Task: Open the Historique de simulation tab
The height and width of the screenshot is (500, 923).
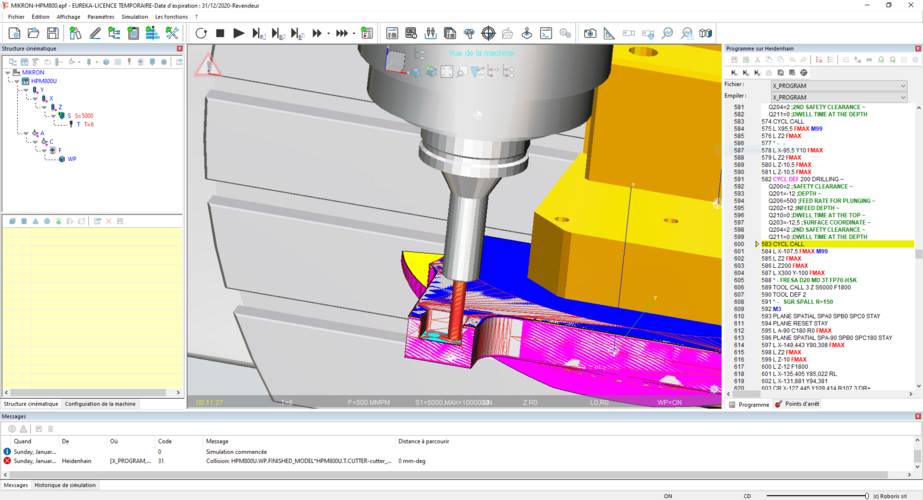Action: point(66,485)
